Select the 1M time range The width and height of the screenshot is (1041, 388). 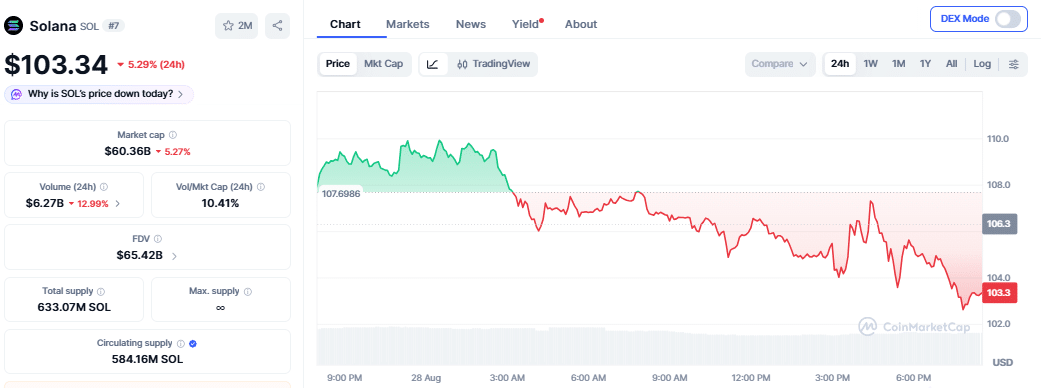[898, 64]
